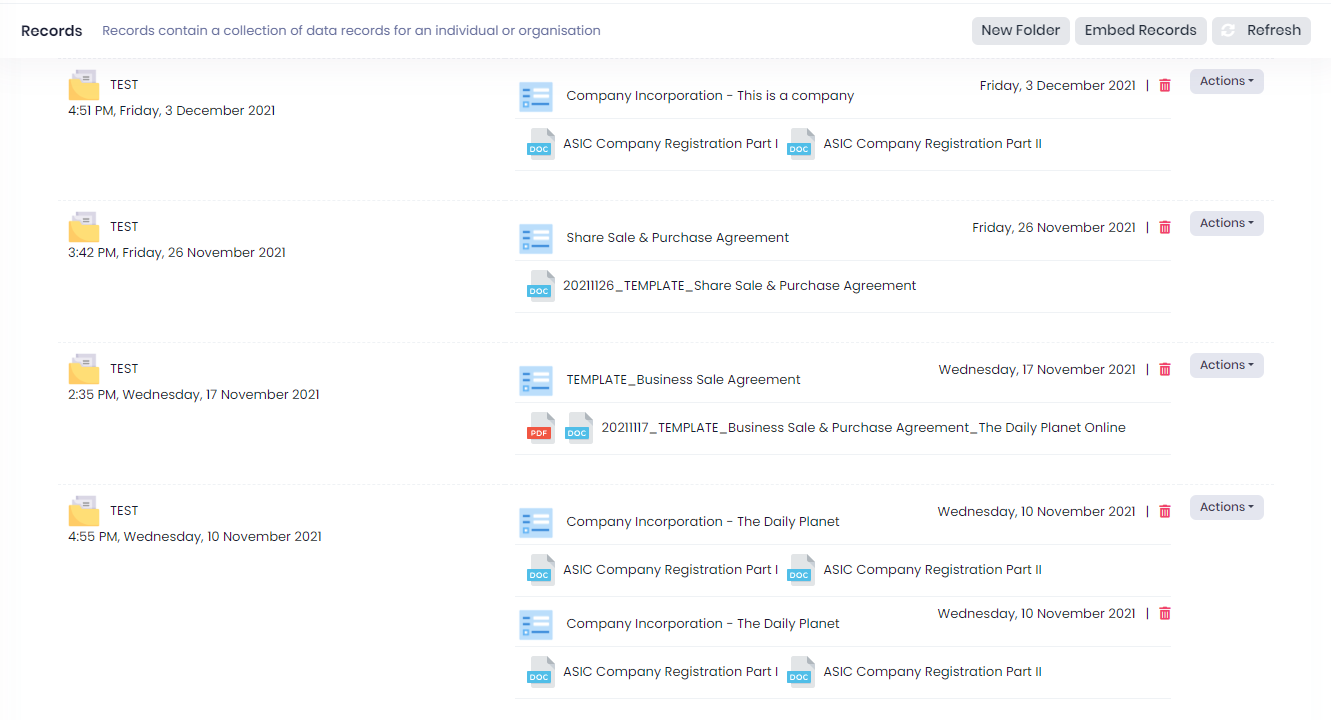1331x720 pixels.
Task: Click the TEST folder icon dated 3 December 2021
Action: coord(84,86)
